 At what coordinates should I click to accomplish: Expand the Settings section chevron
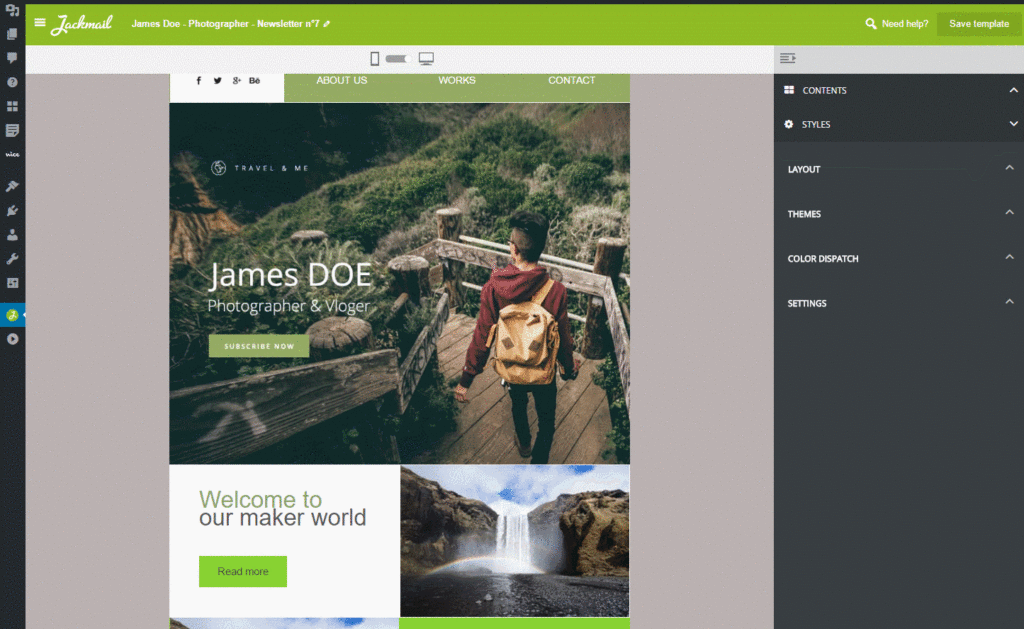tap(1010, 302)
